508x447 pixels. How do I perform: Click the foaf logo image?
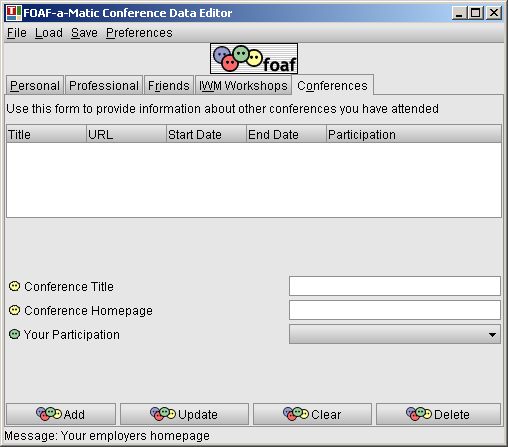click(254, 58)
